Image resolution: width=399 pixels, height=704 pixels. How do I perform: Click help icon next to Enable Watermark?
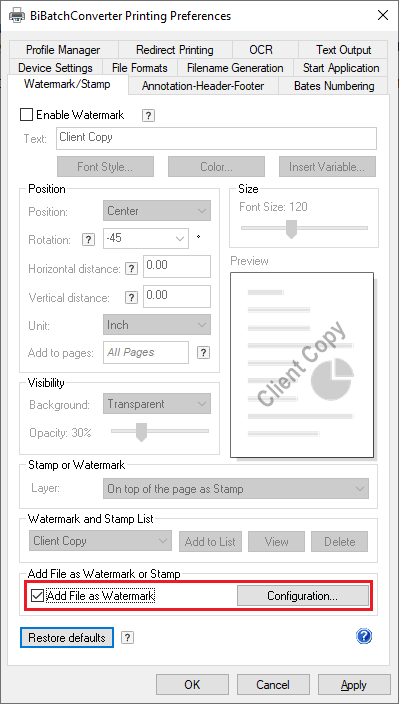(x=148, y=115)
